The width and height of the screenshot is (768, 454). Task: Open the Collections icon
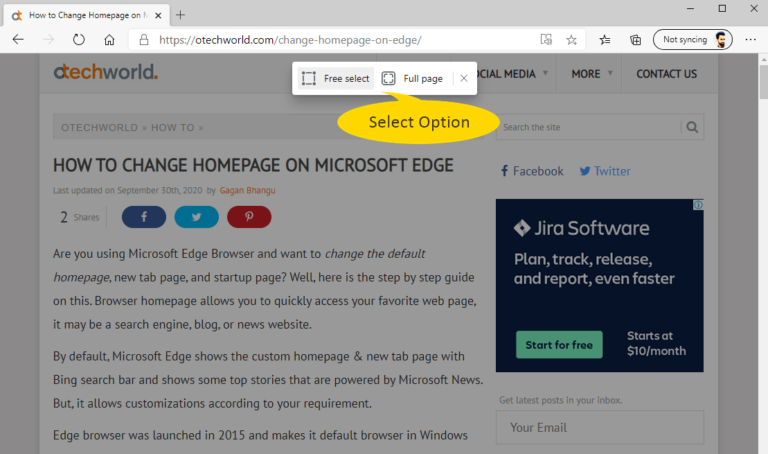pos(635,40)
